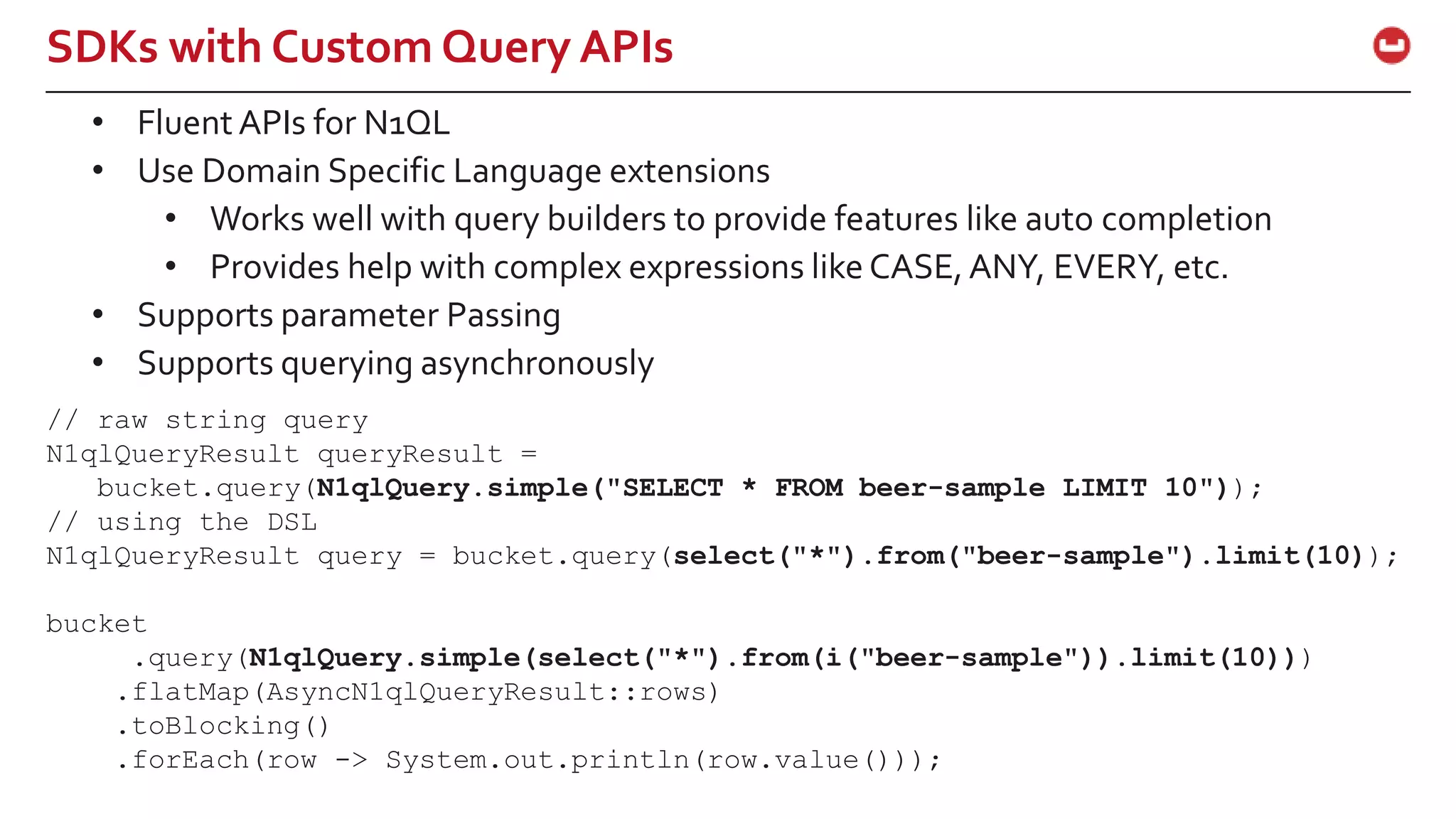Click the 'Supports parameter Passing' bullet

click(348, 316)
